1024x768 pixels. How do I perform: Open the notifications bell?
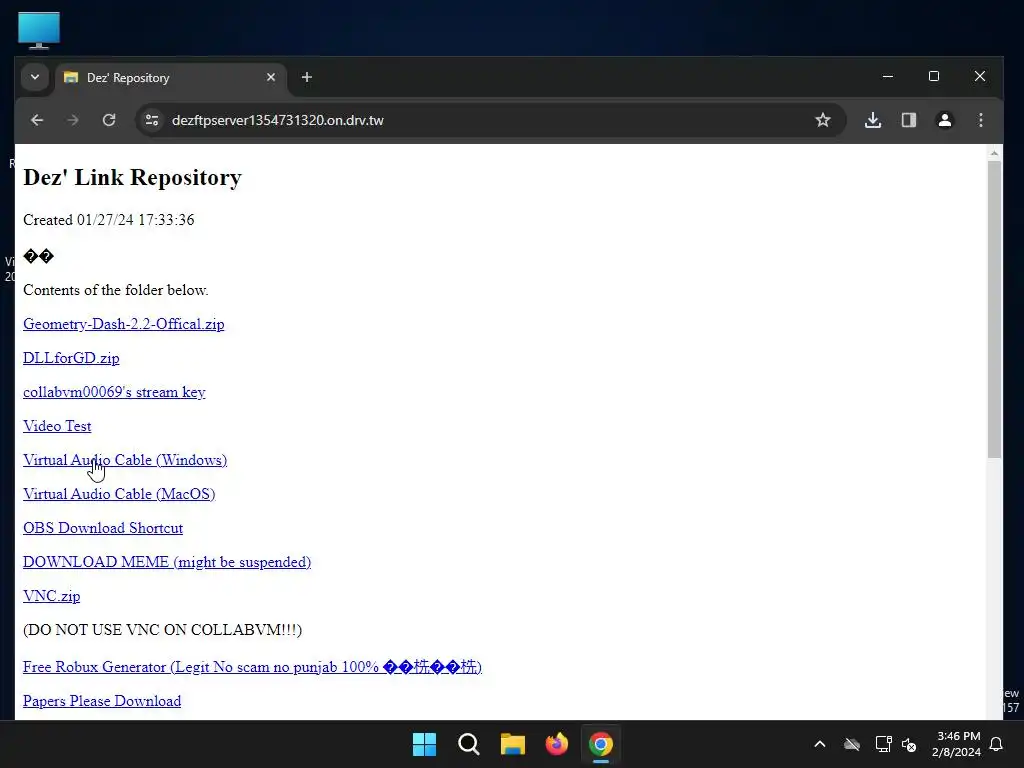[997, 744]
